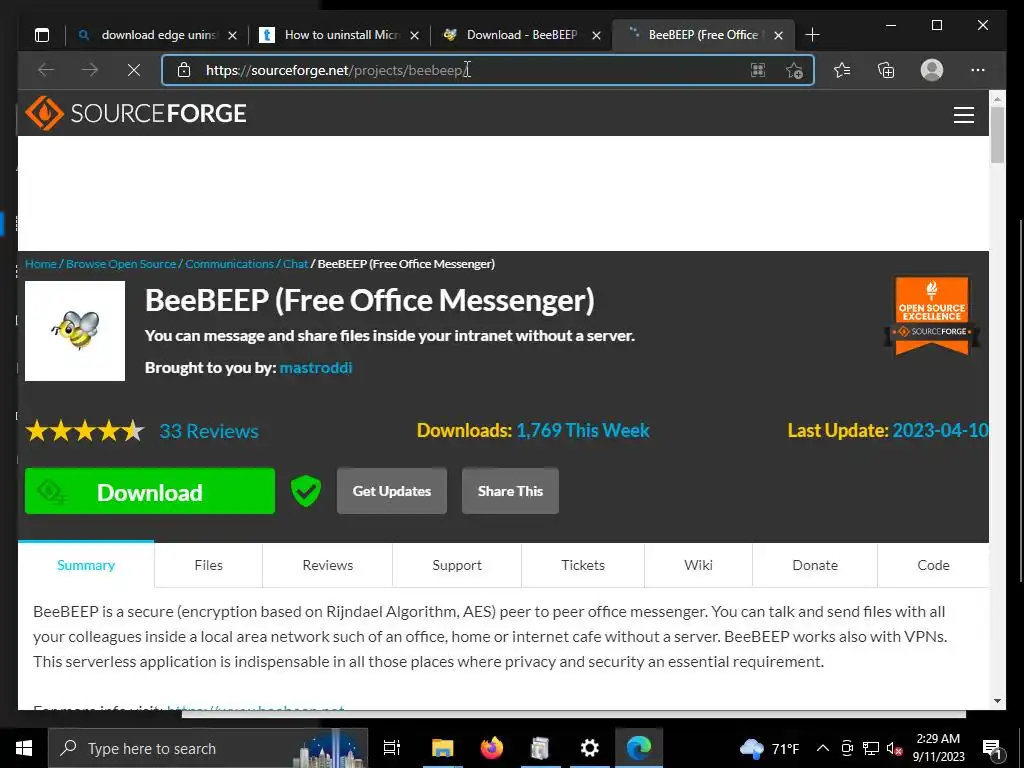
Task: Click the Get Updates button
Action: (x=392, y=491)
